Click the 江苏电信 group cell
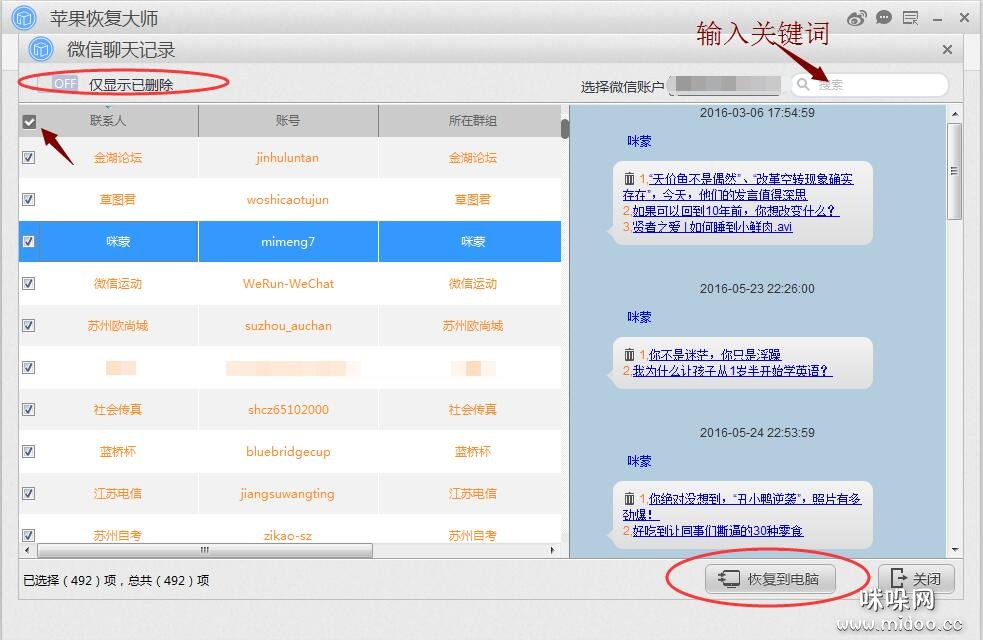 473,493
